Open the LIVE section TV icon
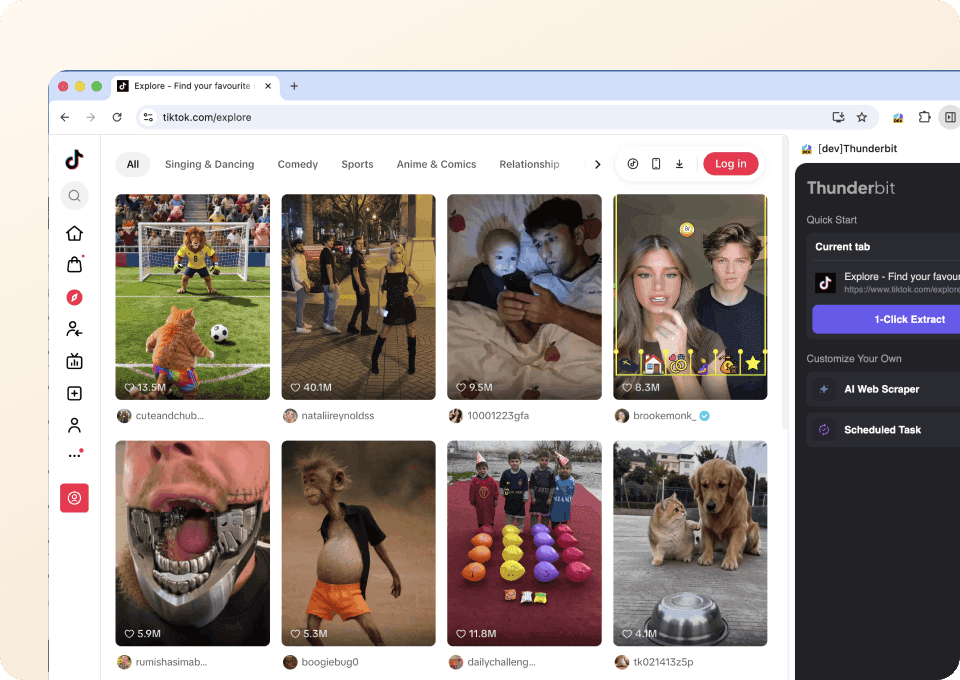This screenshot has width=960, height=680. (x=74, y=360)
